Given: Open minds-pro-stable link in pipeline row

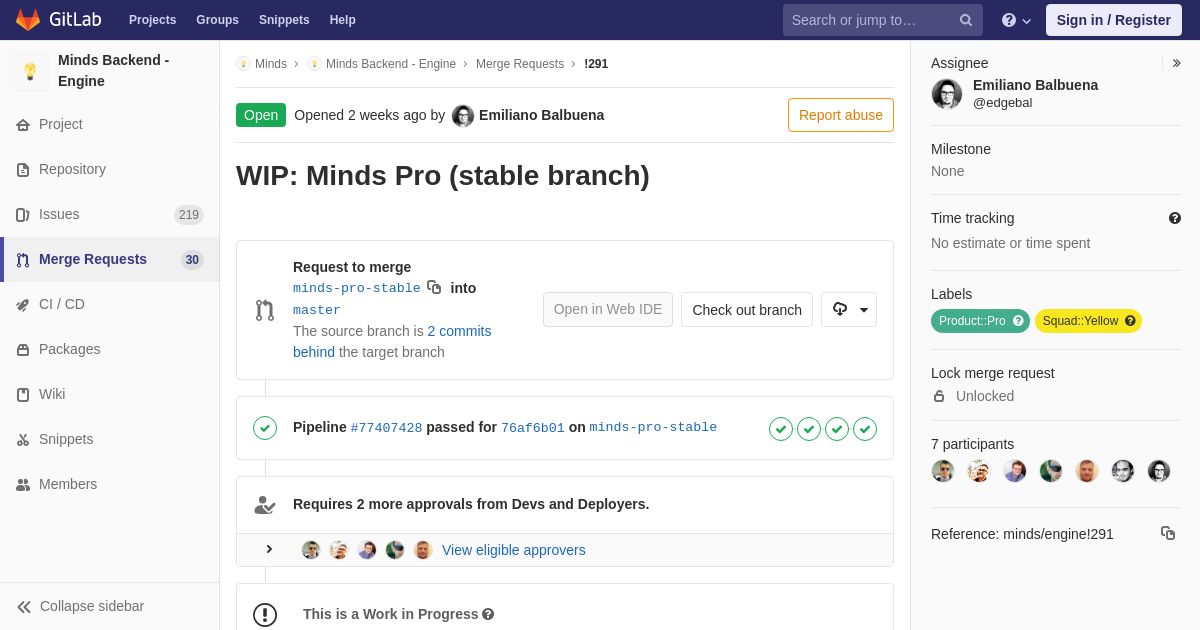Looking at the screenshot, I should coord(653,427).
